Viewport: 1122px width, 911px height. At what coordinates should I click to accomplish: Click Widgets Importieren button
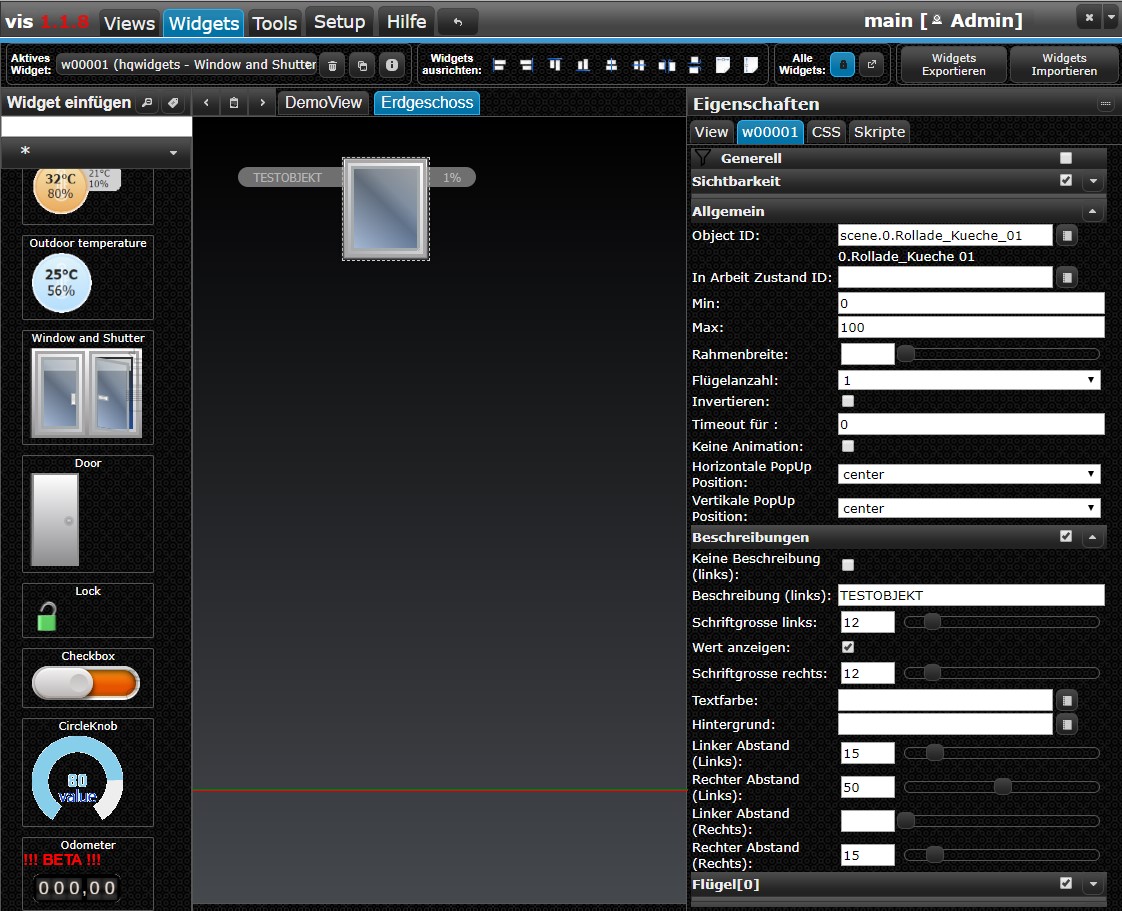click(x=1063, y=65)
